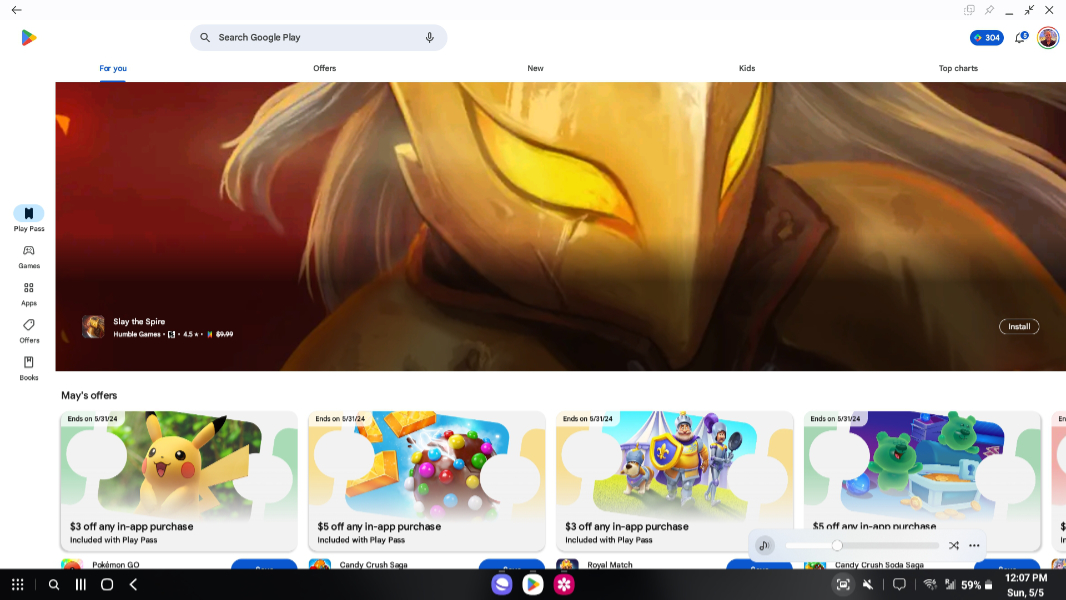Screen dimensions: 1066x600
Task: Start voice search with the microphone icon
Action: (x=430, y=37)
